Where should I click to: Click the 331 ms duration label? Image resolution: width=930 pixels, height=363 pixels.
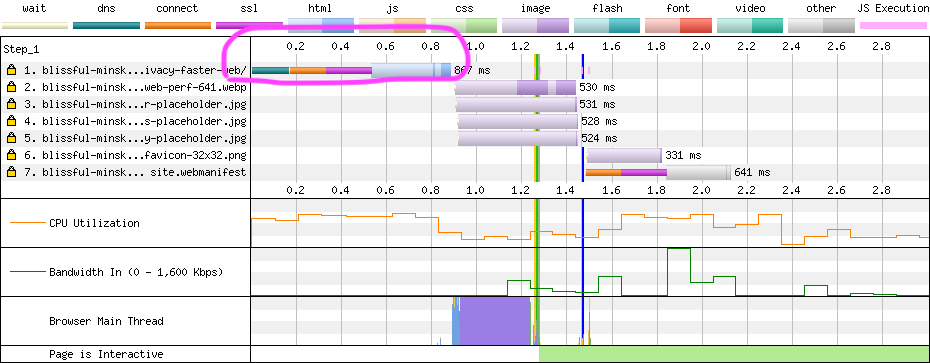coord(683,155)
